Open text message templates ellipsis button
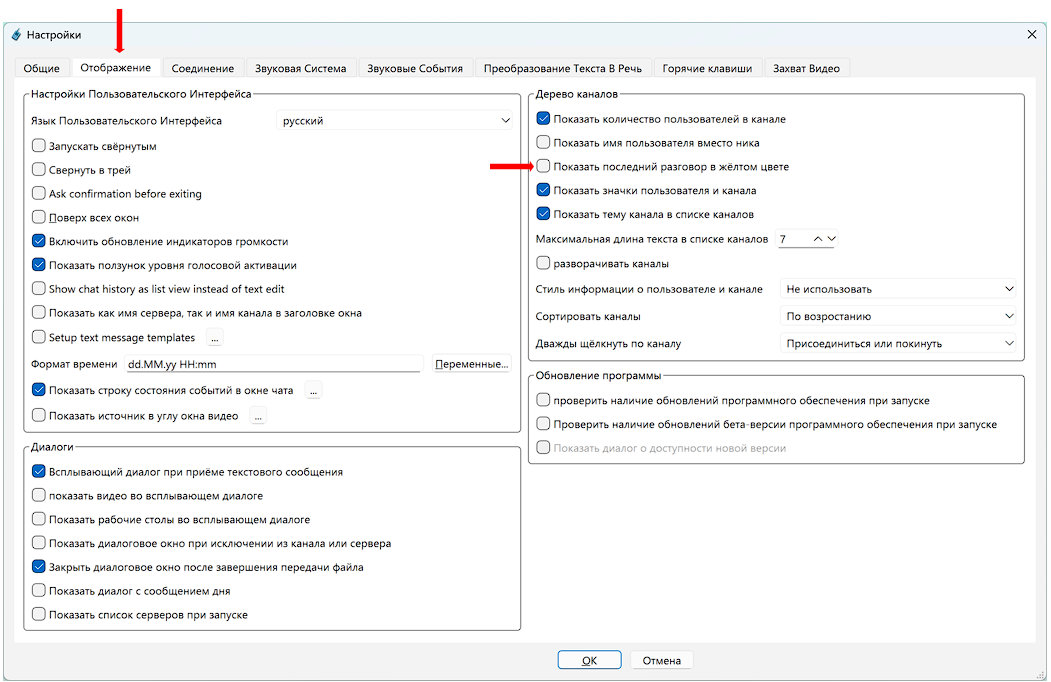 (x=214, y=338)
